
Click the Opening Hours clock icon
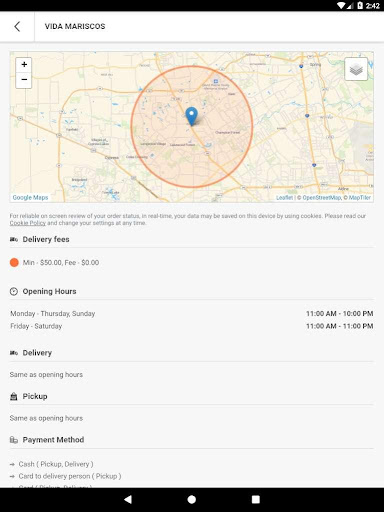14,292
